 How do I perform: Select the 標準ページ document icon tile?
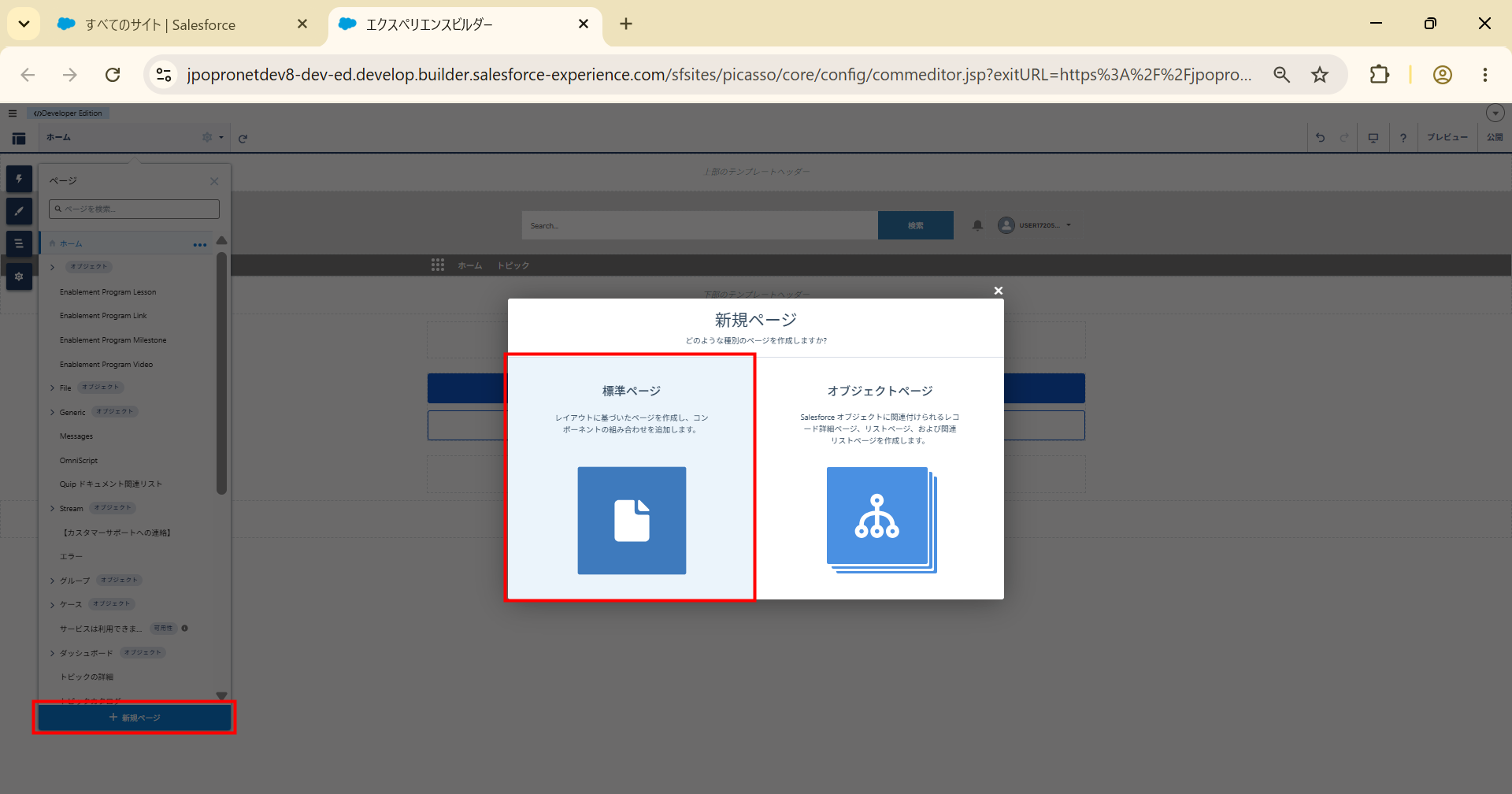click(632, 521)
